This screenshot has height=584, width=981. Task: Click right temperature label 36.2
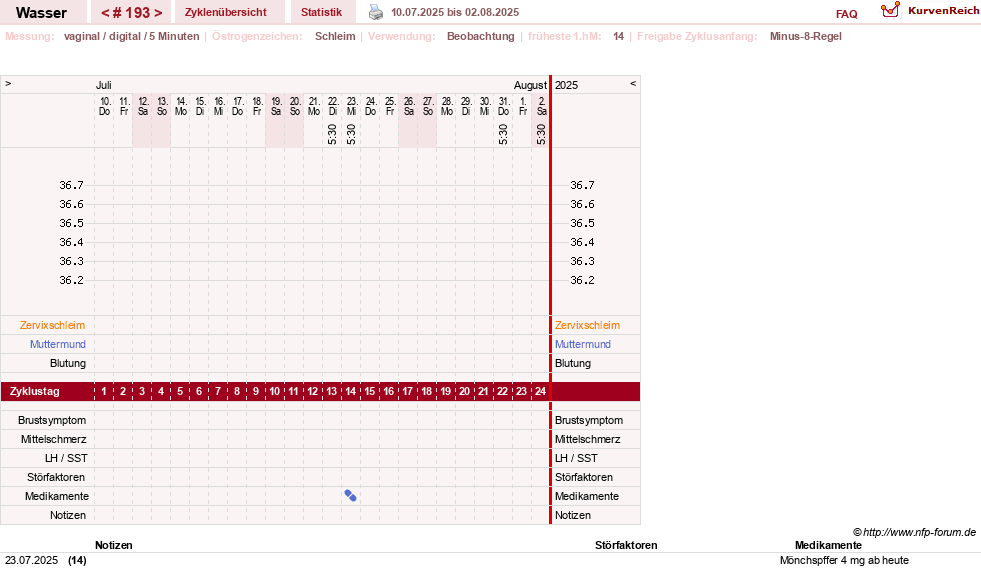click(x=582, y=280)
